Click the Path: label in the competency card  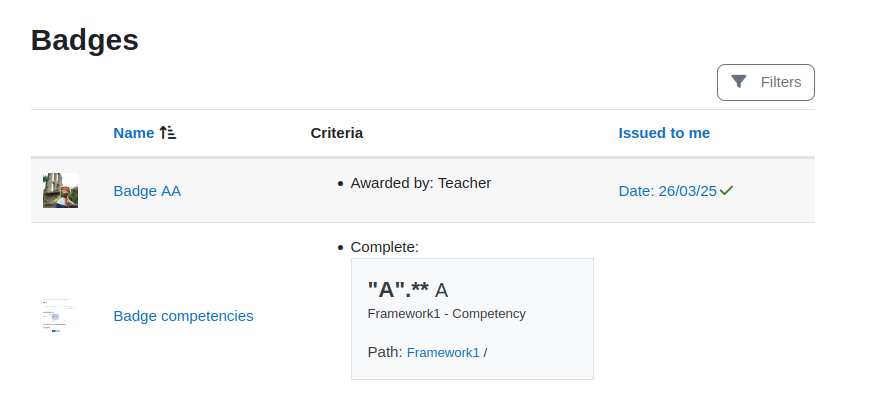(385, 352)
